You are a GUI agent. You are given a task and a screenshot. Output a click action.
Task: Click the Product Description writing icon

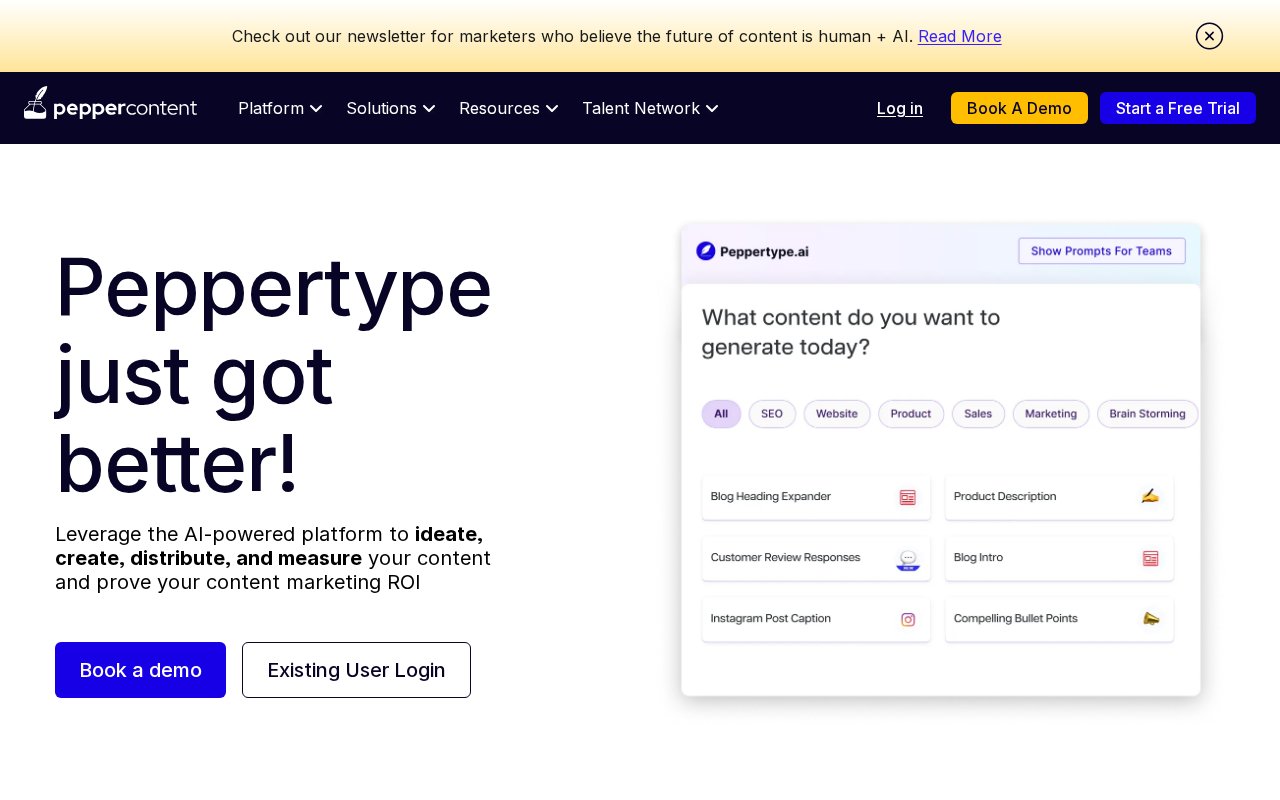1150,496
